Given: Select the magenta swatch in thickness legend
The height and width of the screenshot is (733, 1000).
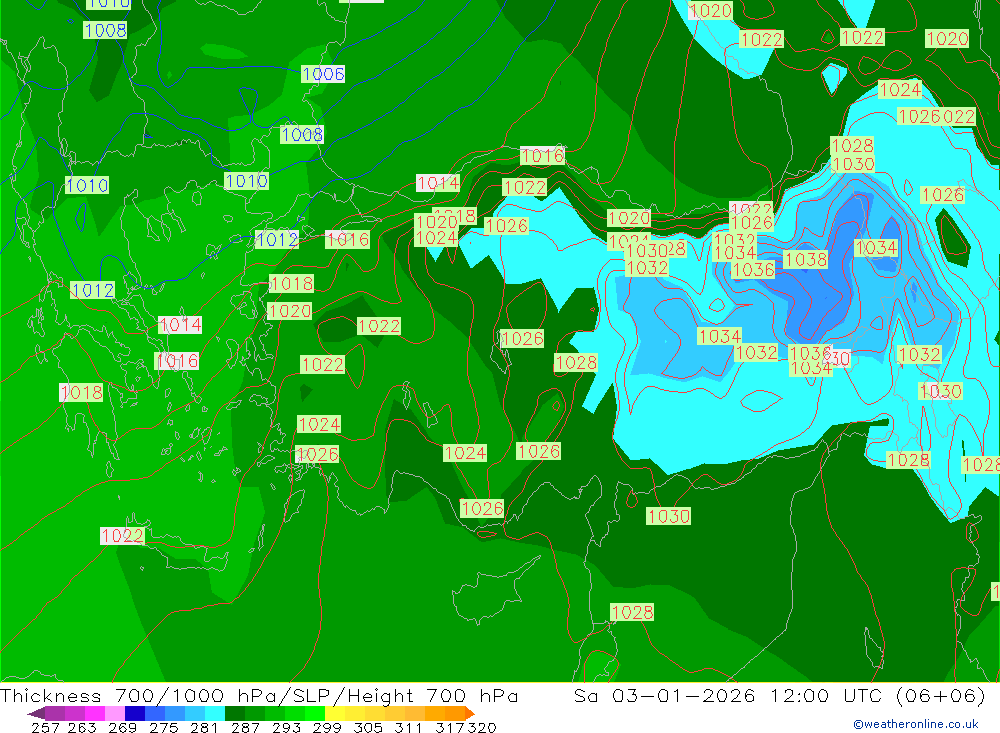Looking at the screenshot, I should 94,713.
